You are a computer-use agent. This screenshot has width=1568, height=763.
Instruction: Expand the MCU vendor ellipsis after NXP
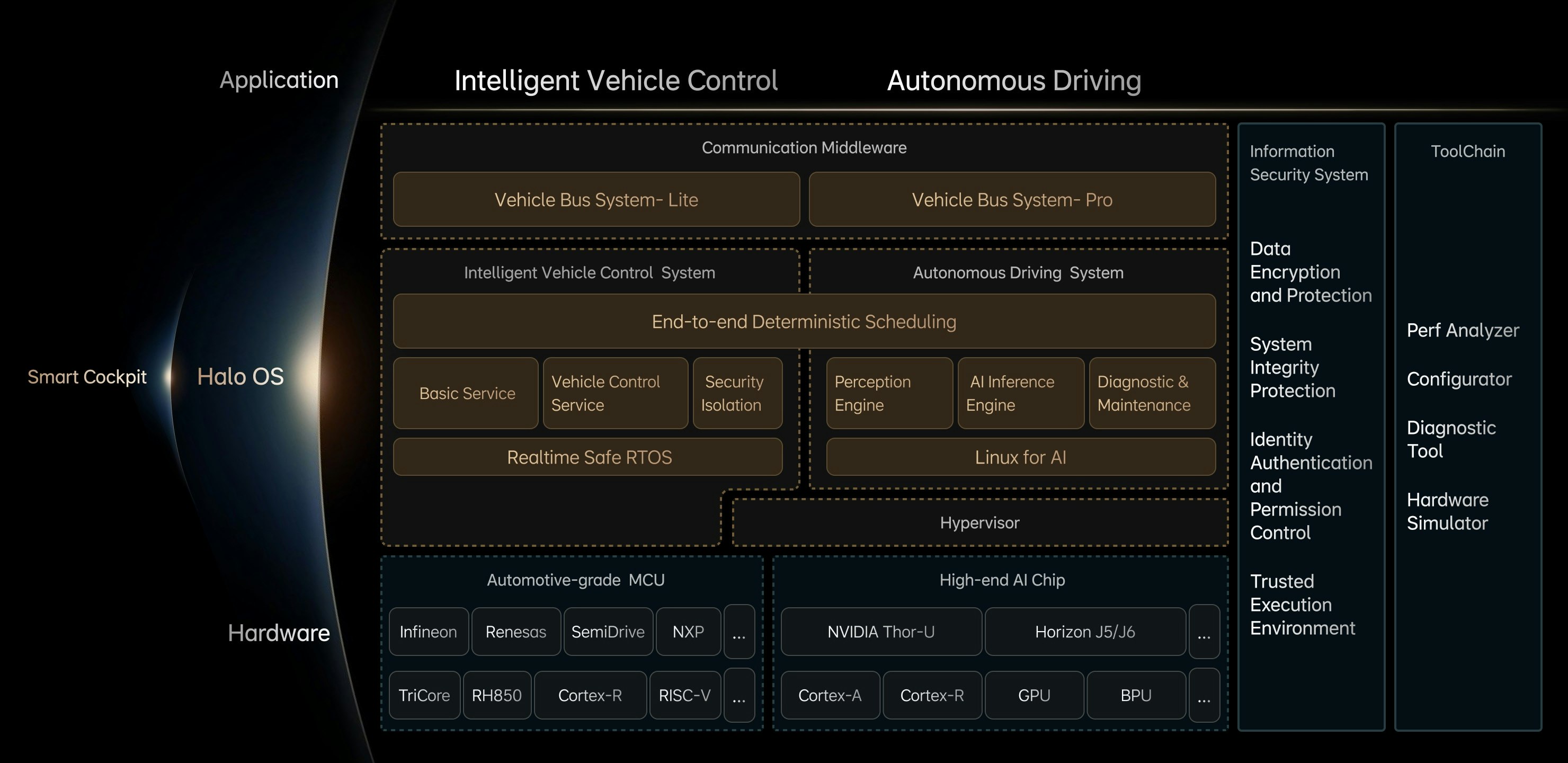click(x=739, y=632)
